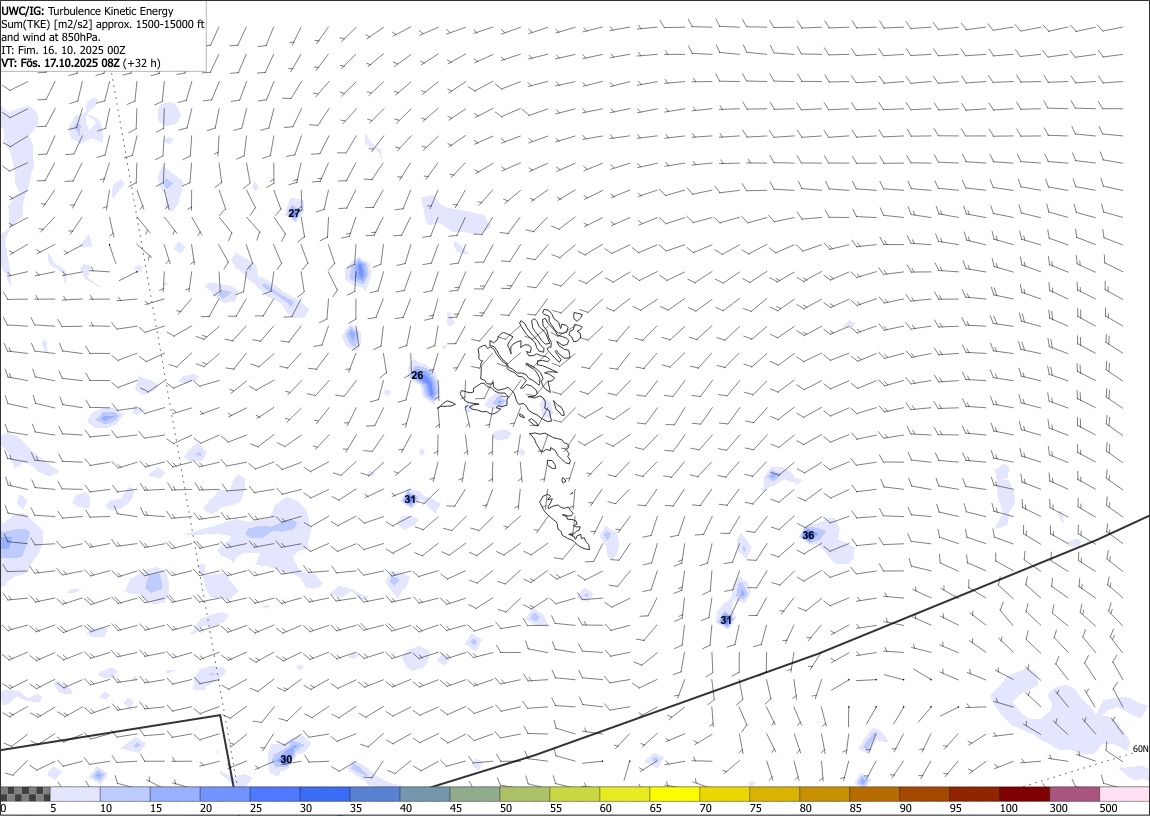Click the legend tick label 500
Screen dimensions: 1150x816
click(x=1108, y=808)
